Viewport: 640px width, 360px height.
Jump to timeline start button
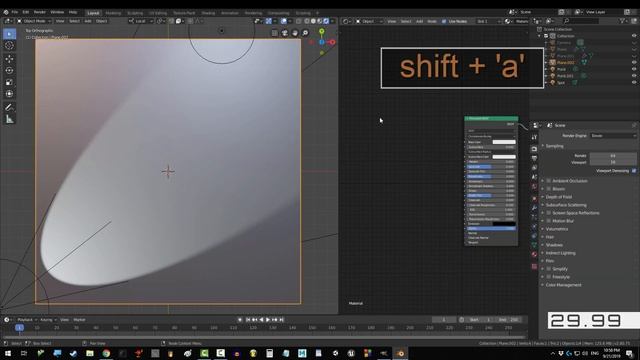coord(248,320)
